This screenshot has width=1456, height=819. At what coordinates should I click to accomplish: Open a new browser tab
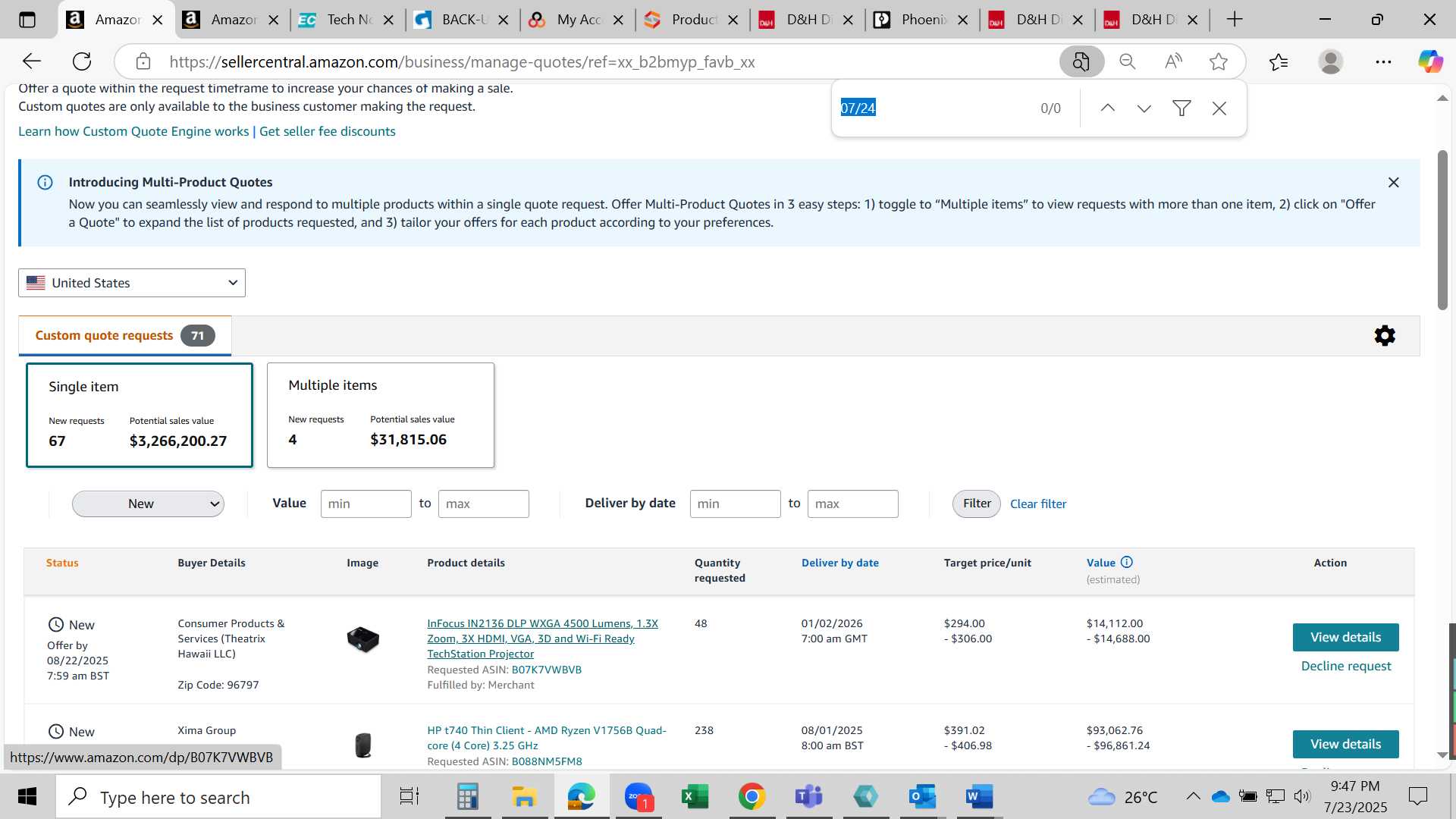tap(1235, 20)
